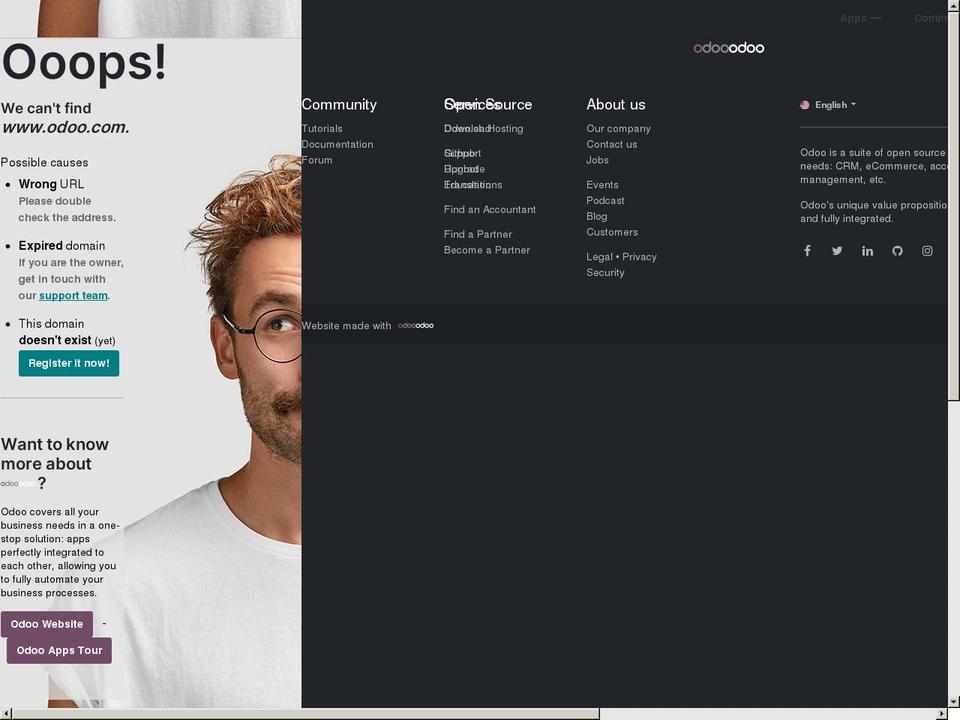Viewport: 960px width, 720px height.
Task: Open the Twitter social icon
Action: pos(837,250)
